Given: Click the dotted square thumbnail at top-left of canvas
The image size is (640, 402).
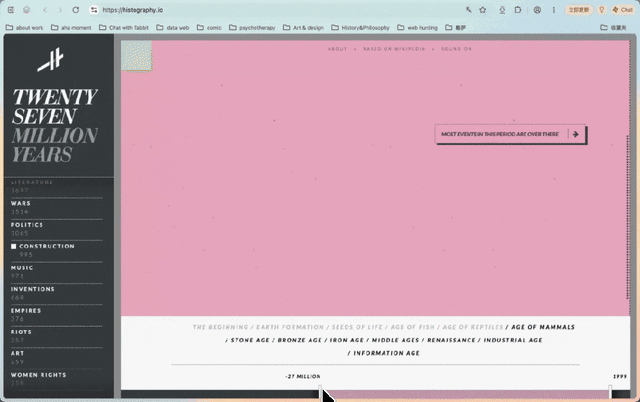Looking at the screenshot, I should point(137,56).
